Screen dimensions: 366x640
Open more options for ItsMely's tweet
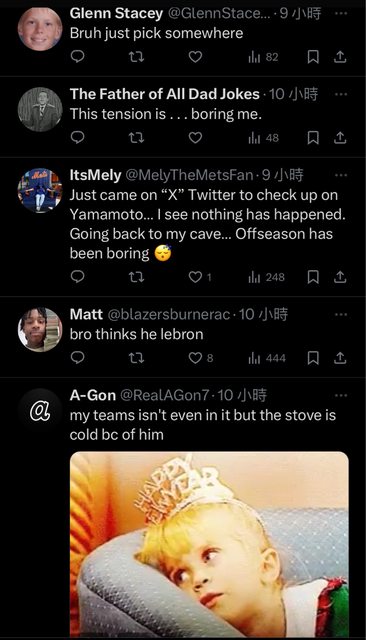tap(340, 175)
